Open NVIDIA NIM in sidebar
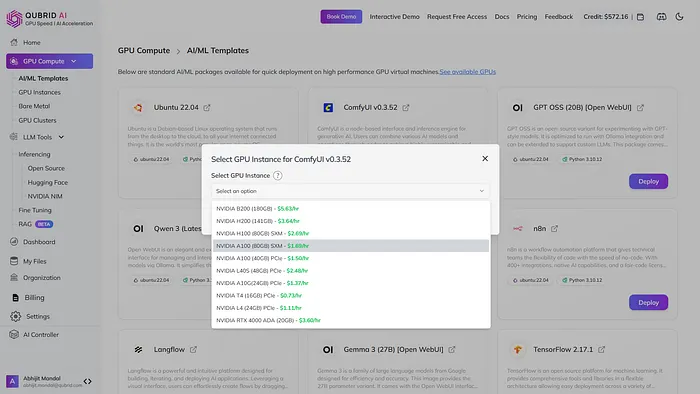The image size is (700, 394). tap(45, 196)
